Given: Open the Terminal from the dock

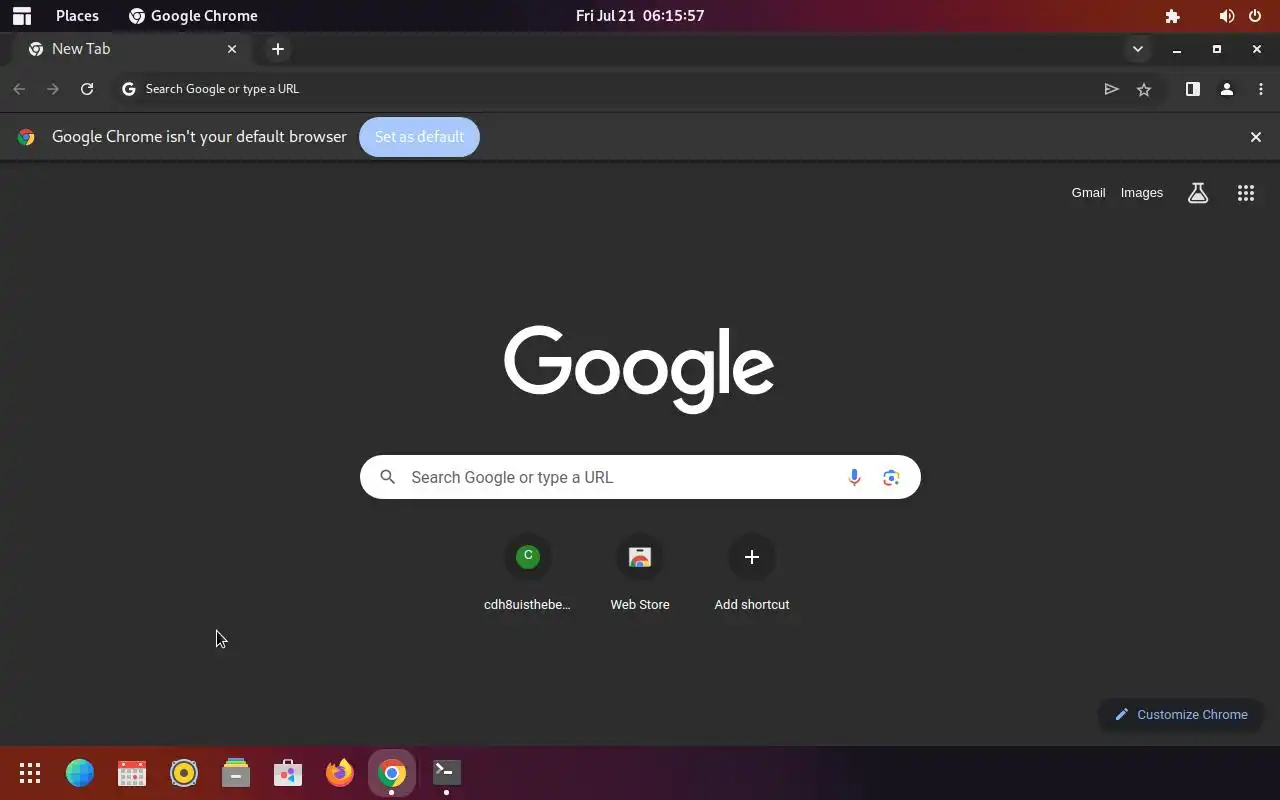Looking at the screenshot, I should (446, 773).
